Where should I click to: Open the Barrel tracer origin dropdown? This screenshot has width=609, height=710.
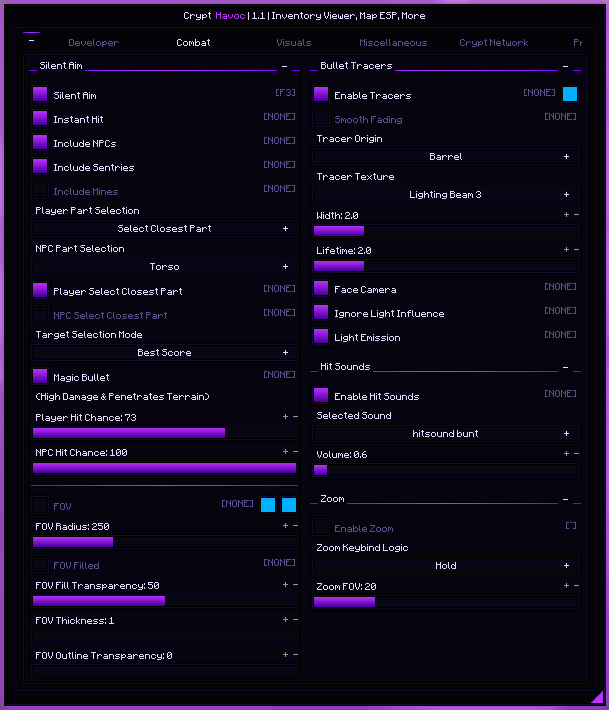click(446, 157)
